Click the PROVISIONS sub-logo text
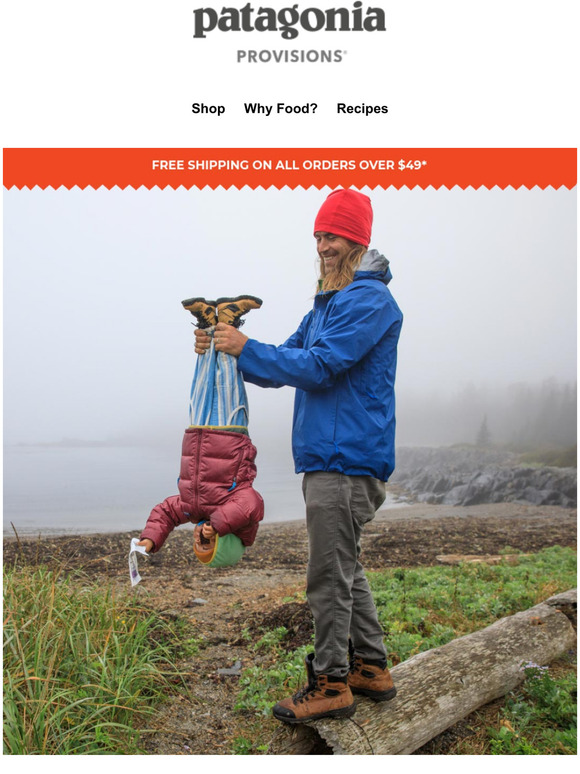 [291, 56]
